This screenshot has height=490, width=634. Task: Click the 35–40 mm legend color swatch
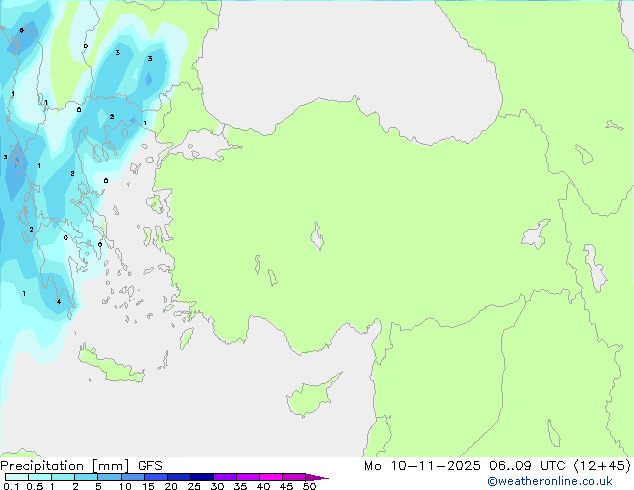[x=248, y=477]
